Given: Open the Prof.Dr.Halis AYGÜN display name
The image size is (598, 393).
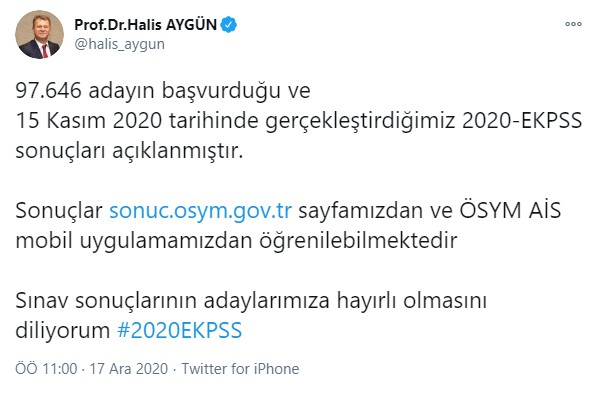Looking at the screenshot, I should coord(145,25).
